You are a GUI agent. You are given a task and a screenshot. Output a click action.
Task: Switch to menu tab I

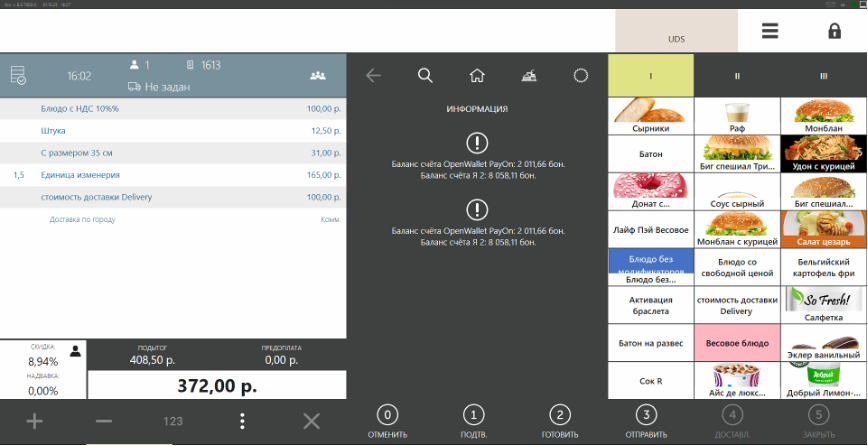tap(651, 76)
